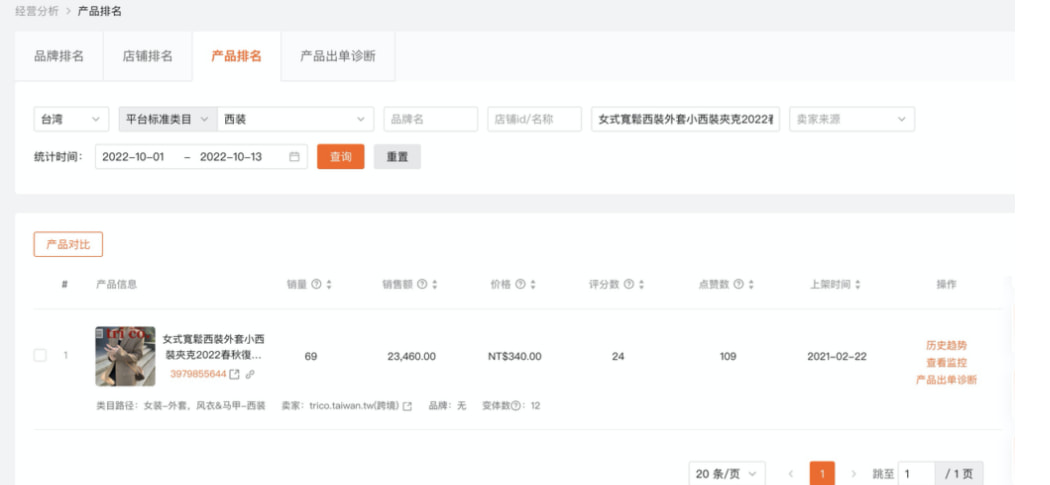Copy the product link via the chain icon
Screen dimensions: 1050x485
[250, 374]
